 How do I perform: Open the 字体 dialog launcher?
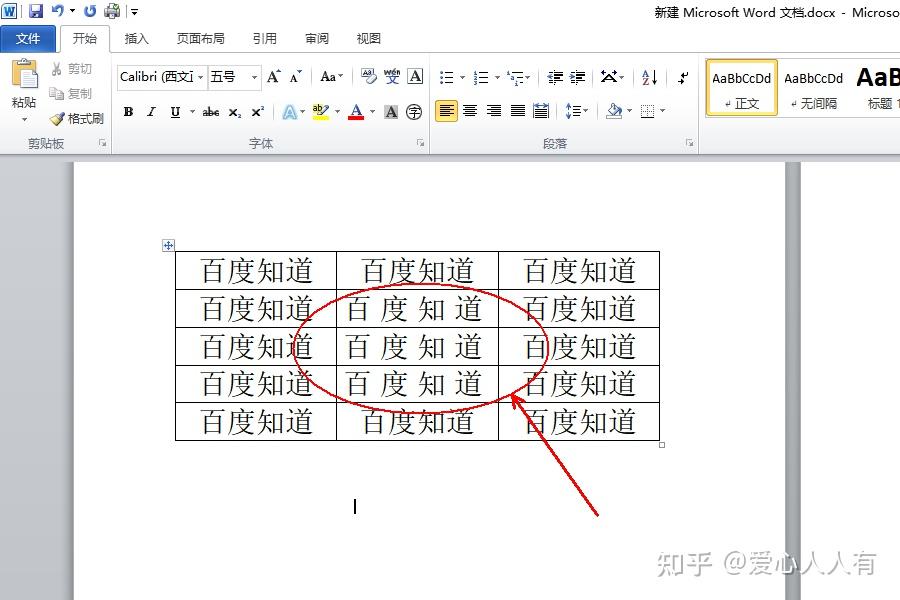point(421,143)
